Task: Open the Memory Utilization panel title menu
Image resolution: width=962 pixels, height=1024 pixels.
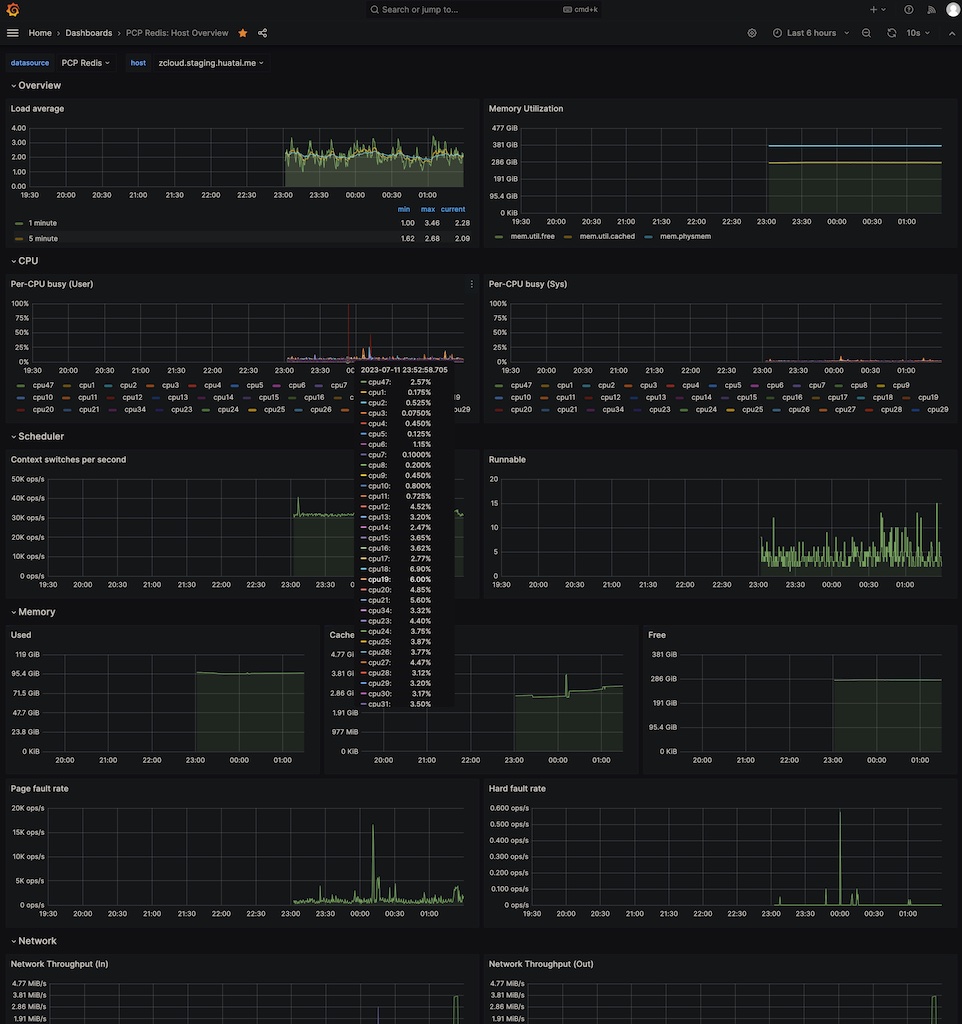Action: click(x=526, y=109)
